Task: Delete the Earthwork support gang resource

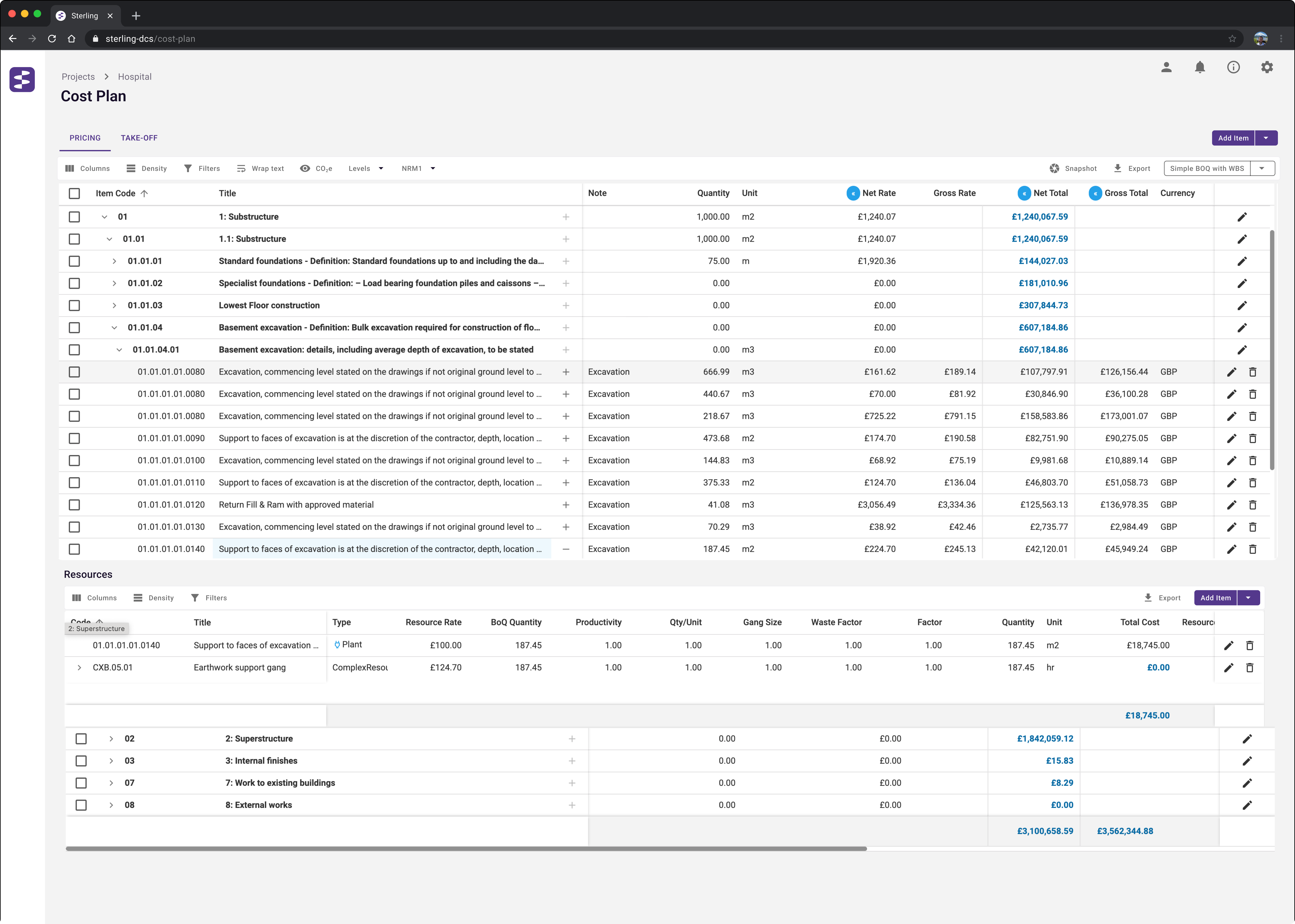Action: pos(1249,667)
